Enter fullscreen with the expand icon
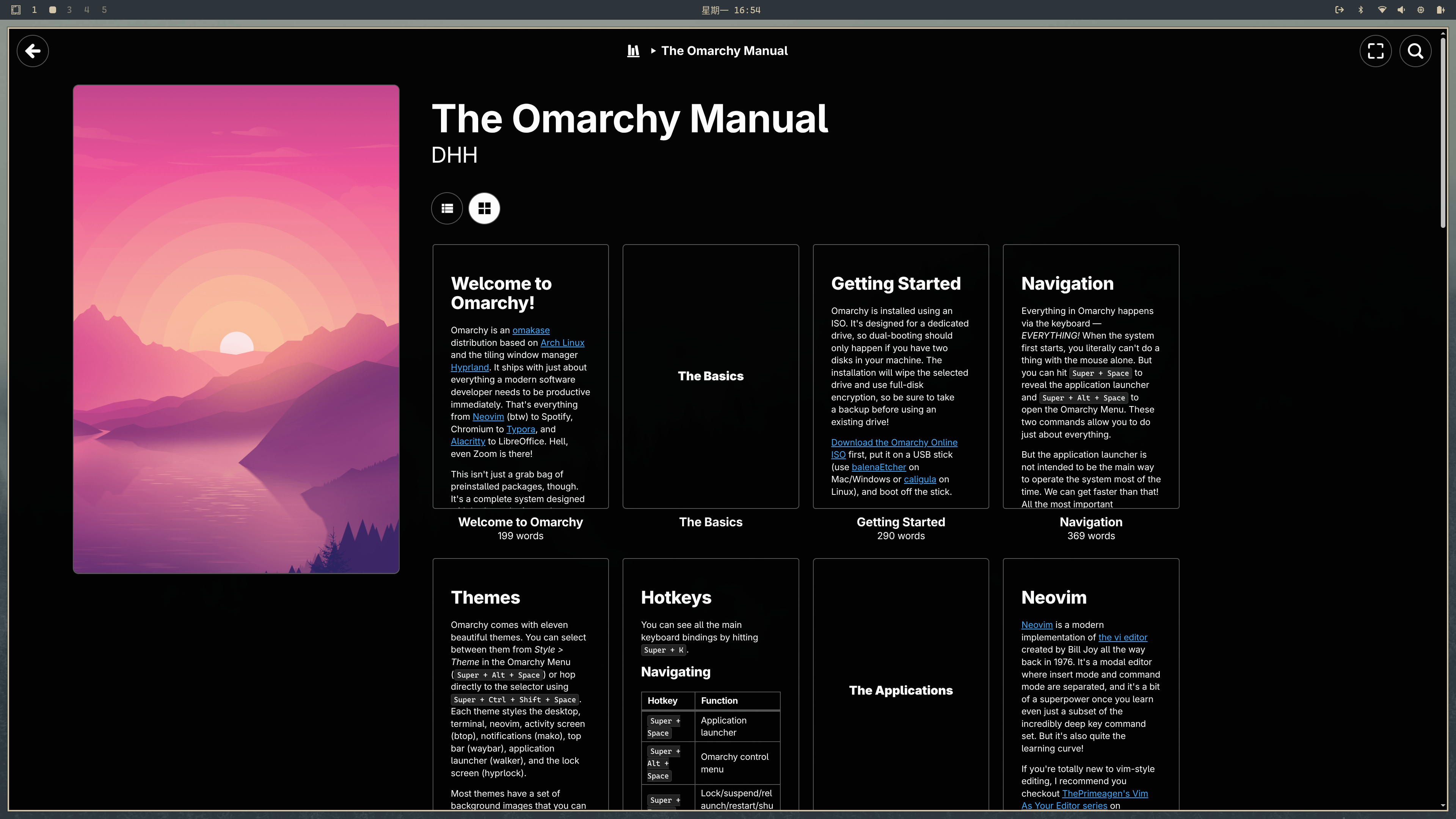The image size is (1456, 819). (x=1375, y=51)
